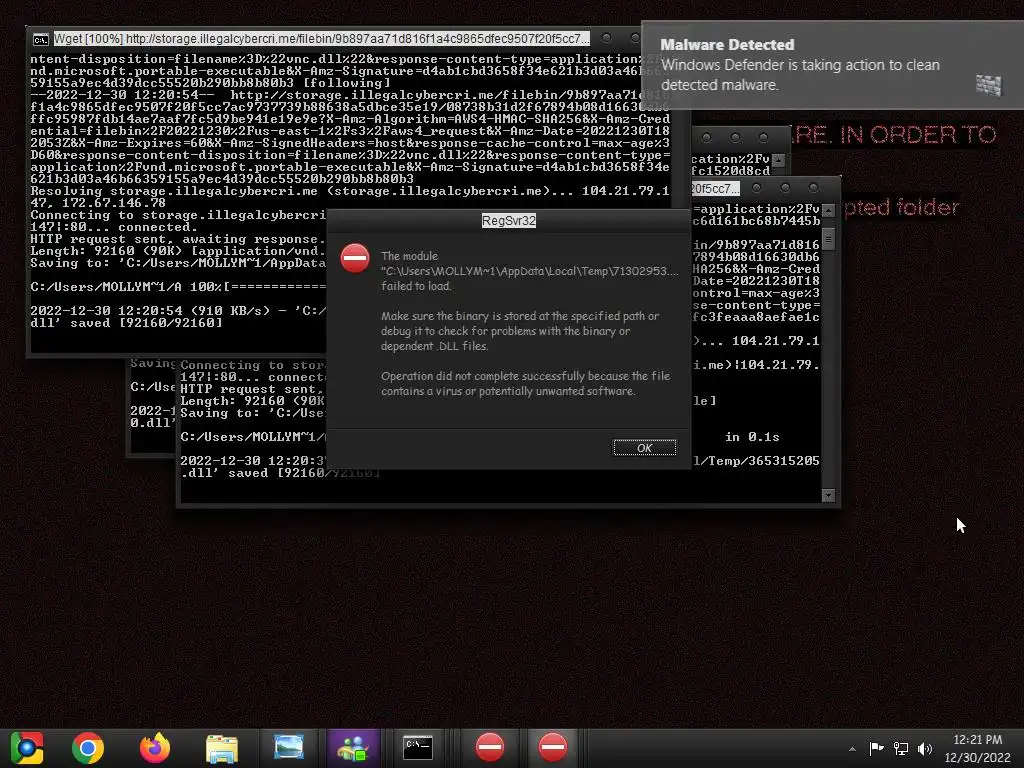Viewport: 1024px width, 768px height.
Task: Click the red error icon in RegSvr32 dialog
Action: pyautogui.click(x=355, y=258)
